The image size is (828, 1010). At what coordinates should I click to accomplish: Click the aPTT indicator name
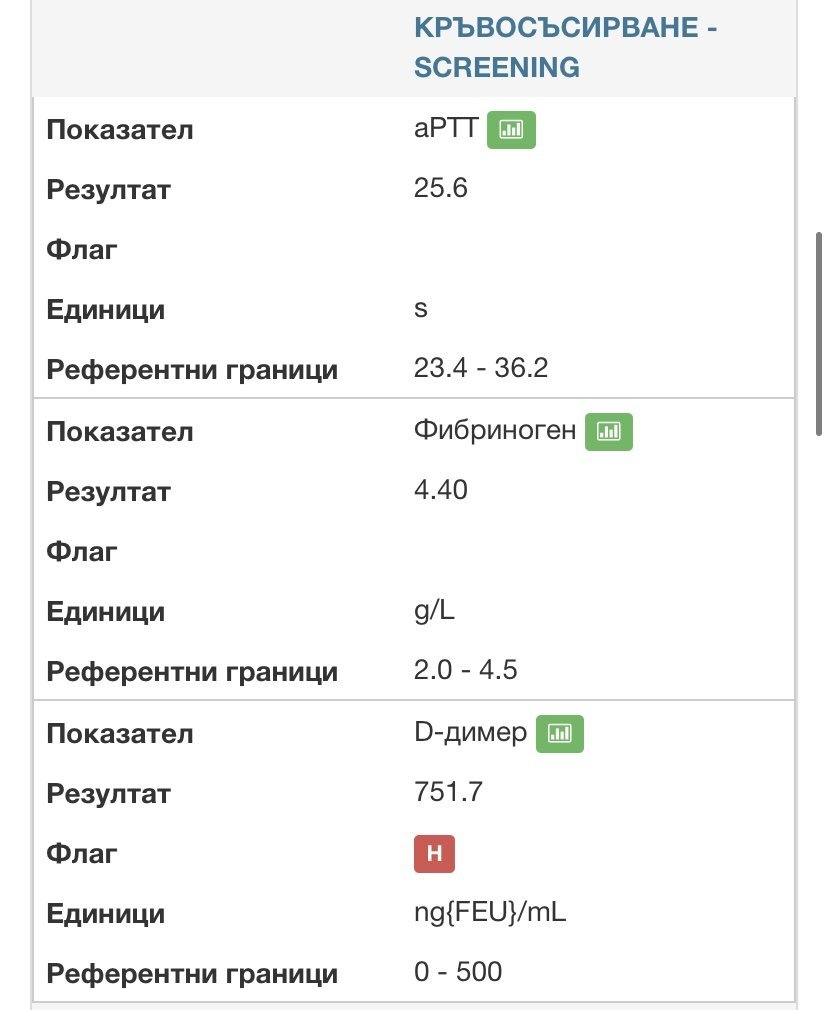(446, 130)
